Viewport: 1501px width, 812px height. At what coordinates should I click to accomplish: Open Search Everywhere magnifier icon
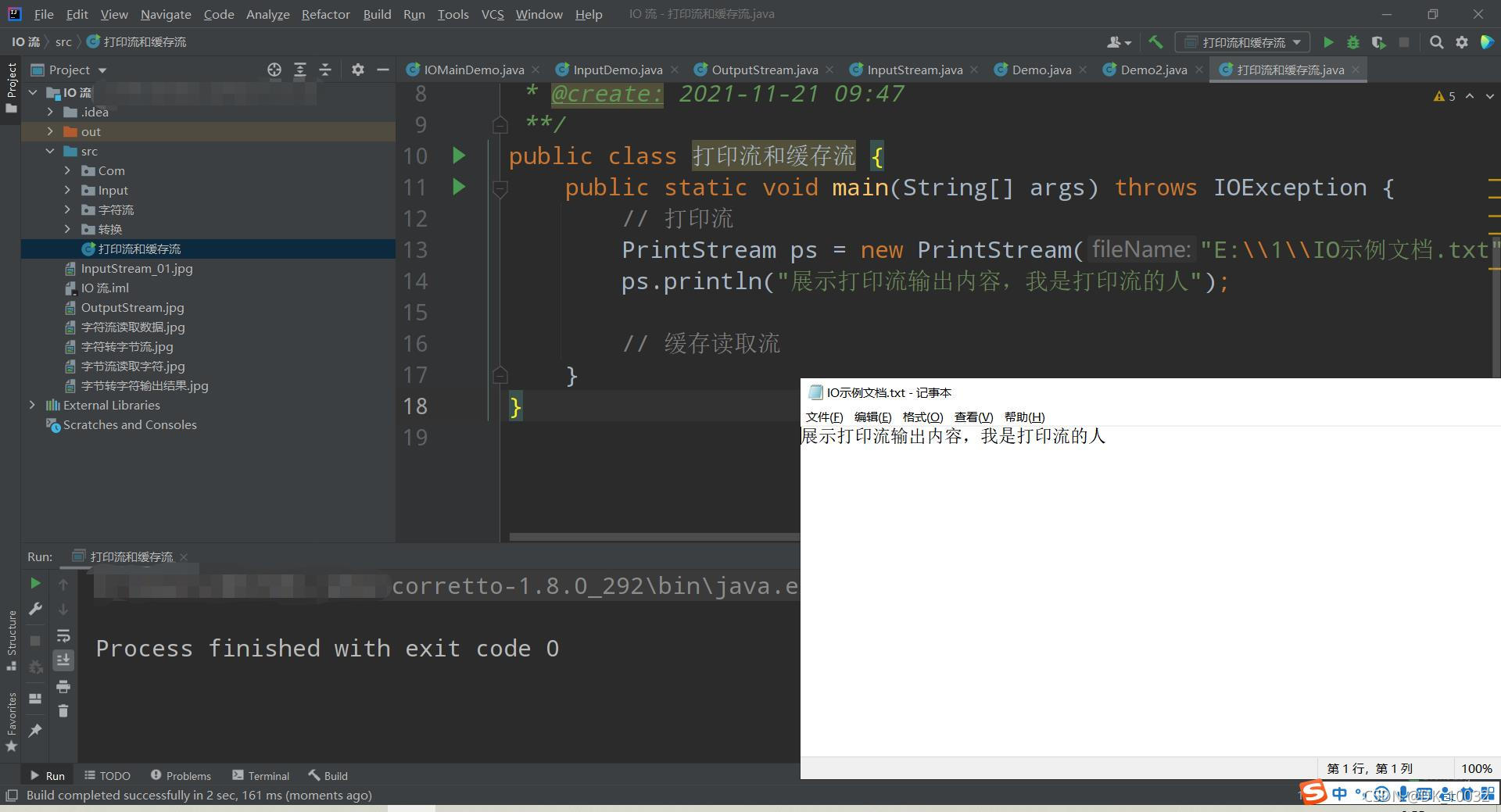pyautogui.click(x=1436, y=42)
